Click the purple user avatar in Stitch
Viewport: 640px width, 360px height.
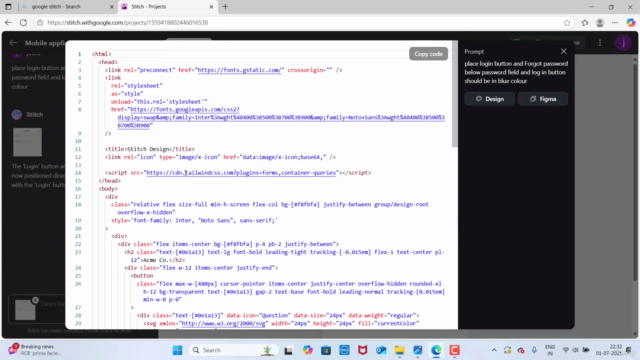[x=623, y=42]
